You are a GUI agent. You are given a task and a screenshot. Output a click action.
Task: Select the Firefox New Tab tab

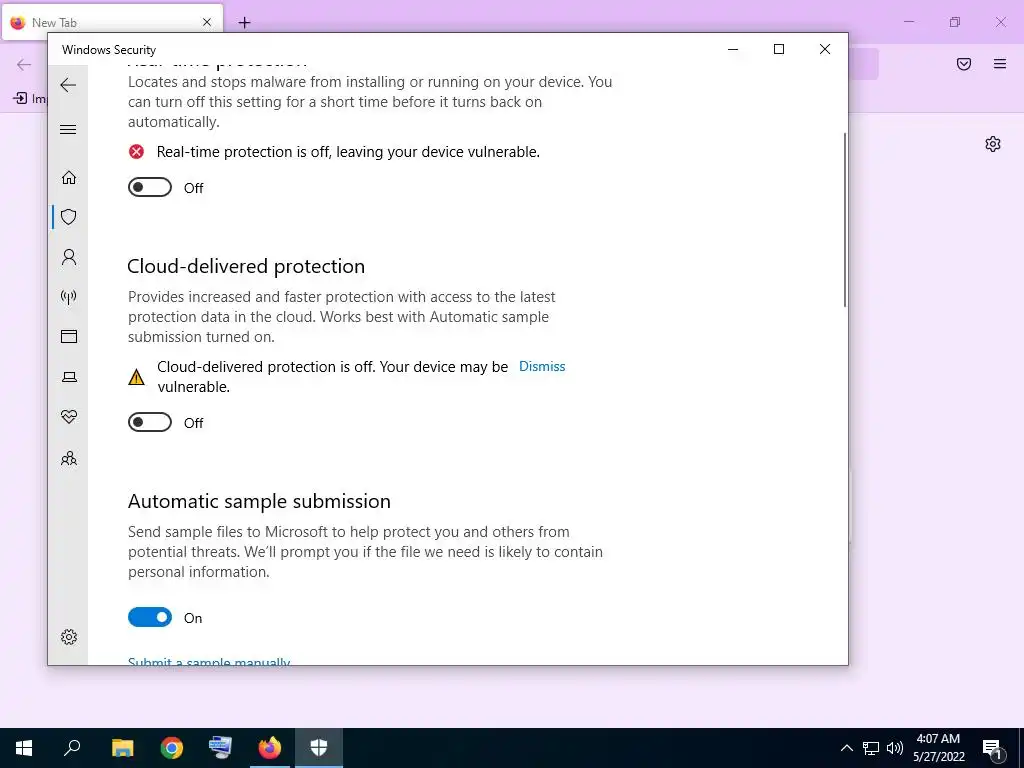point(112,22)
